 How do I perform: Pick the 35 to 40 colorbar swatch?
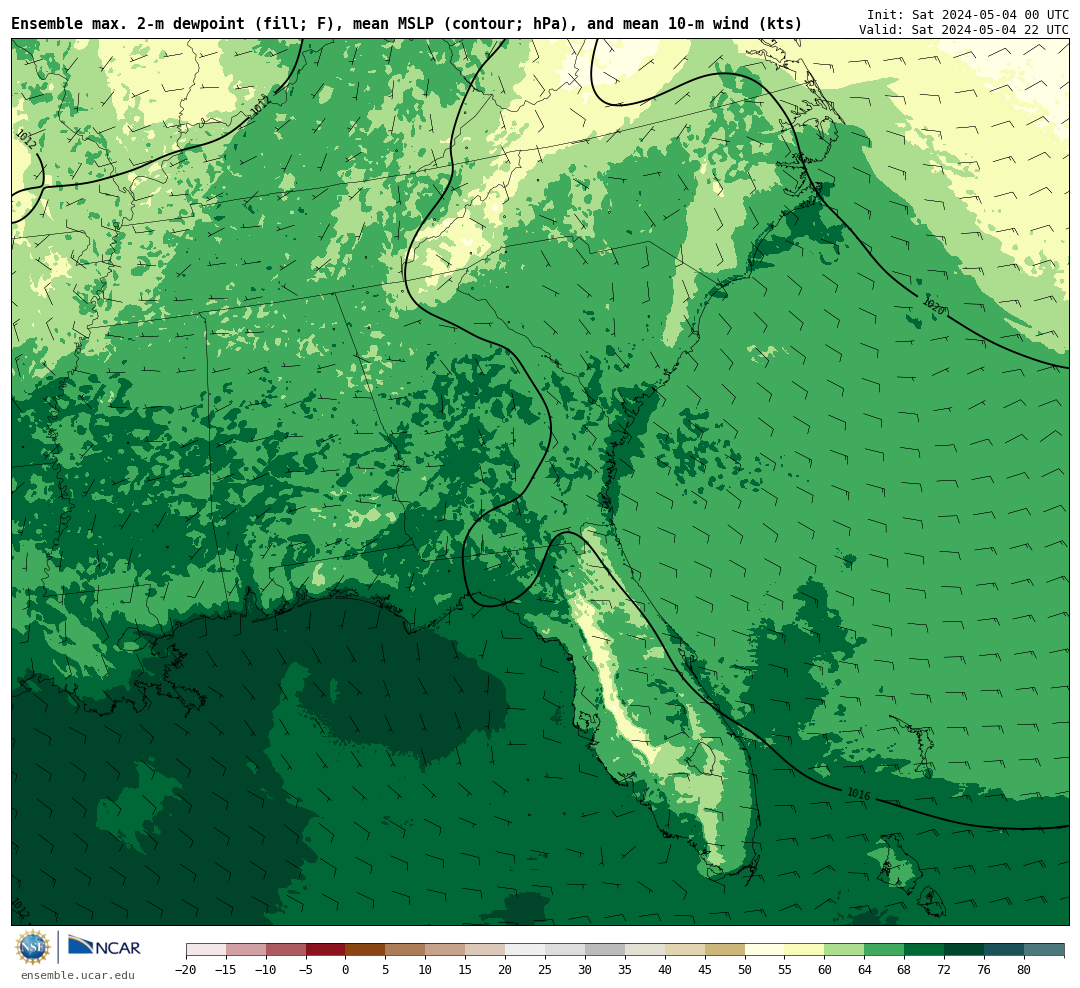click(x=645, y=950)
